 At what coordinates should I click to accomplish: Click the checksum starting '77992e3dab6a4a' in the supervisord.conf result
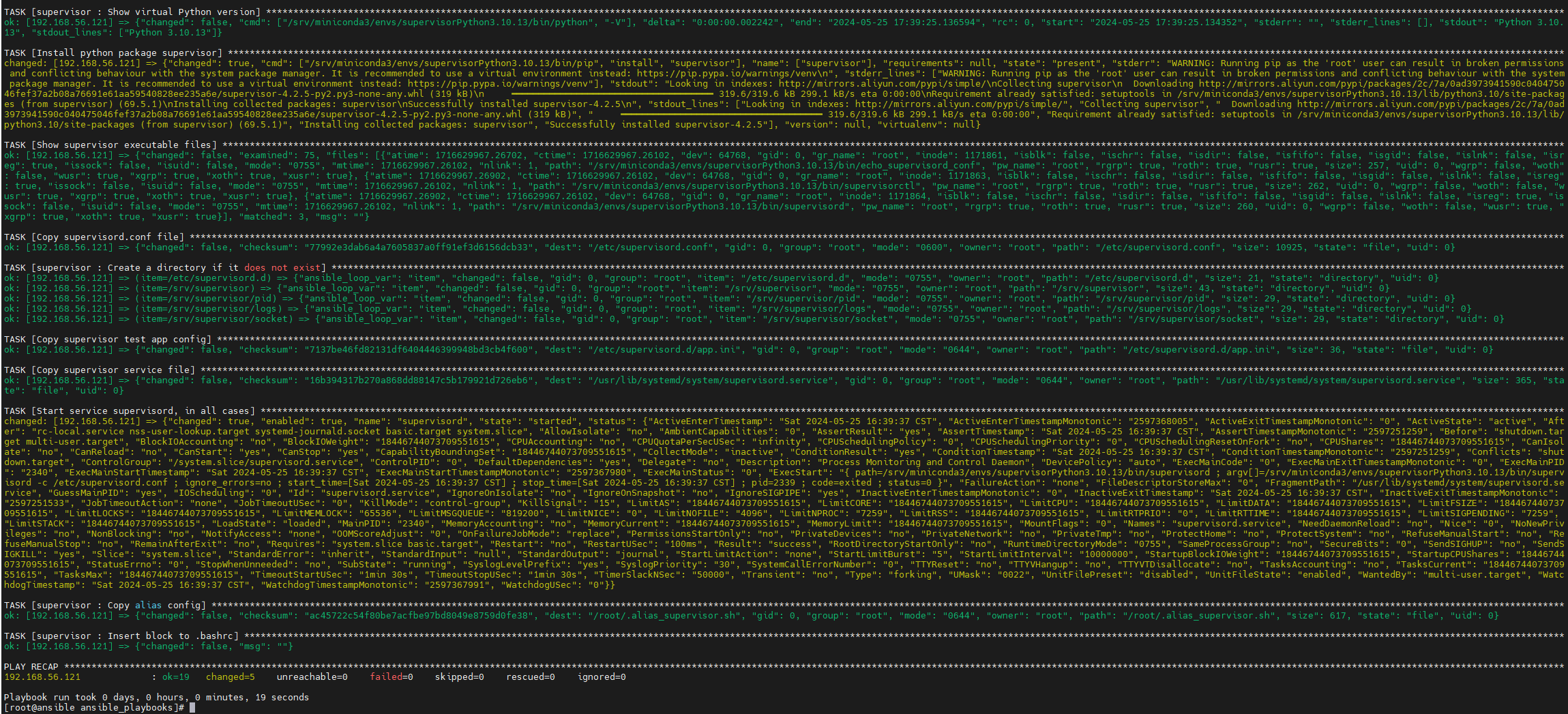(x=419, y=247)
